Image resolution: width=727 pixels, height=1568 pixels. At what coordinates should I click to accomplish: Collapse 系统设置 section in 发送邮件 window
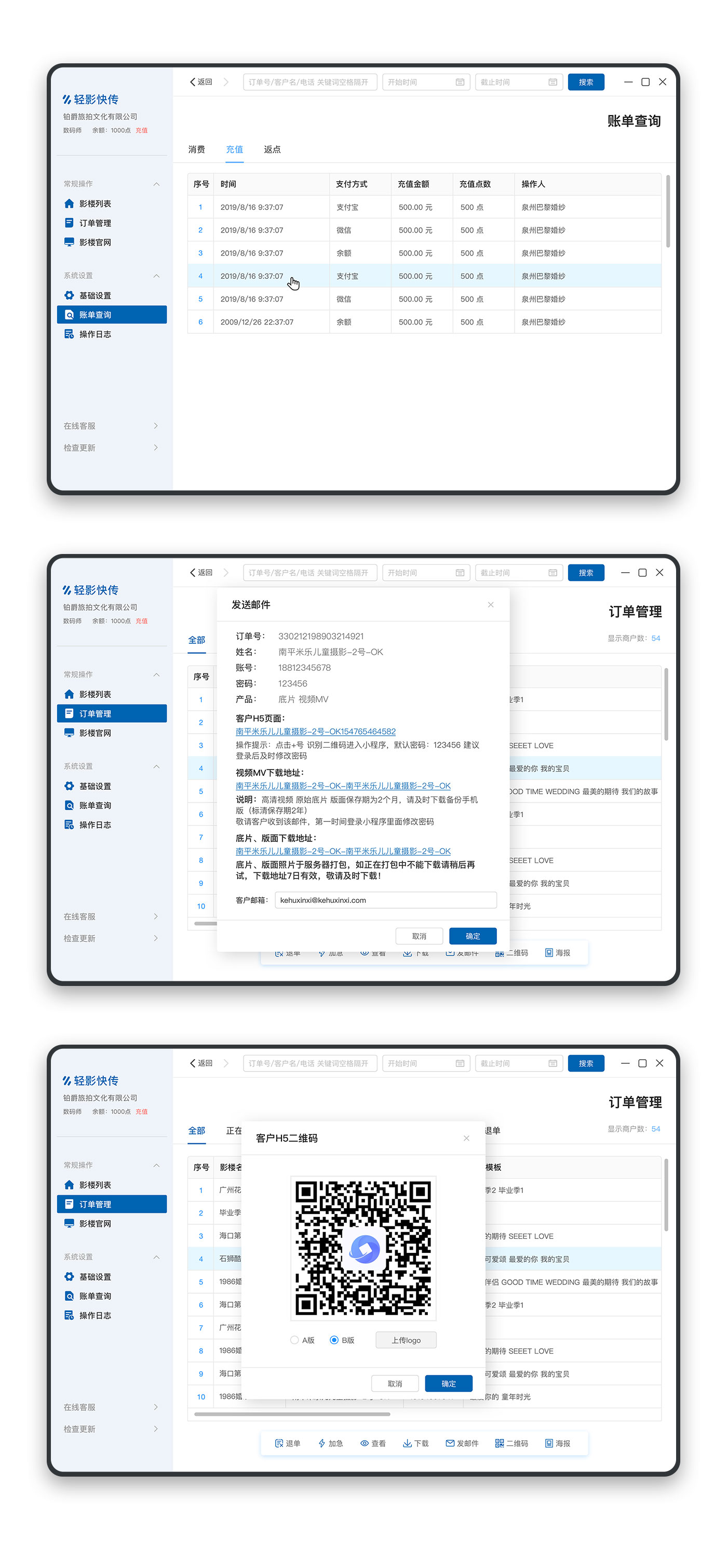156,766
